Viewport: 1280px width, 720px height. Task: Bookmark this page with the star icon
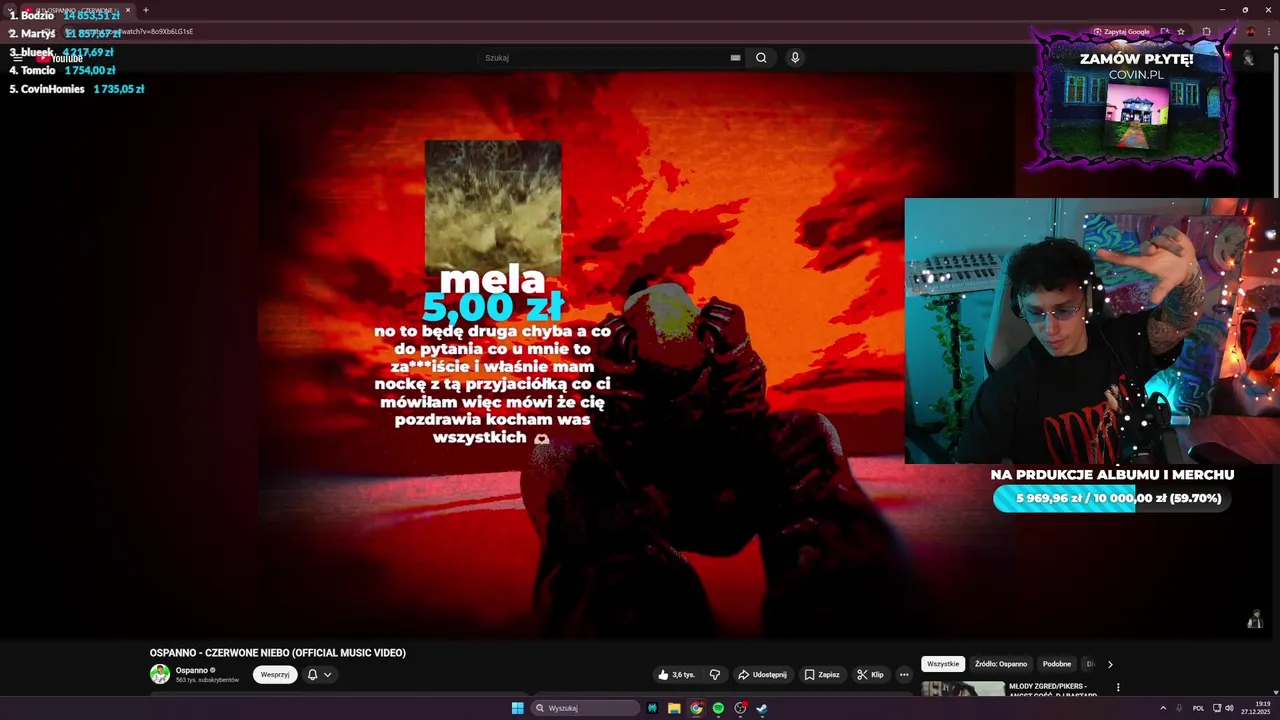pos(1181,31)
